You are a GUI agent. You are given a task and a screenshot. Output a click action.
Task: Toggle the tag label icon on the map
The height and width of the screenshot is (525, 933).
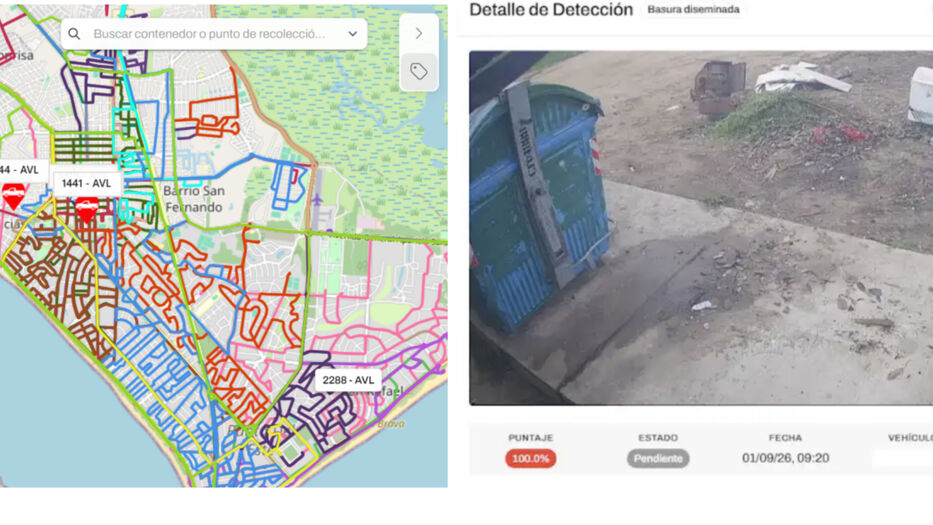(419, 71)
